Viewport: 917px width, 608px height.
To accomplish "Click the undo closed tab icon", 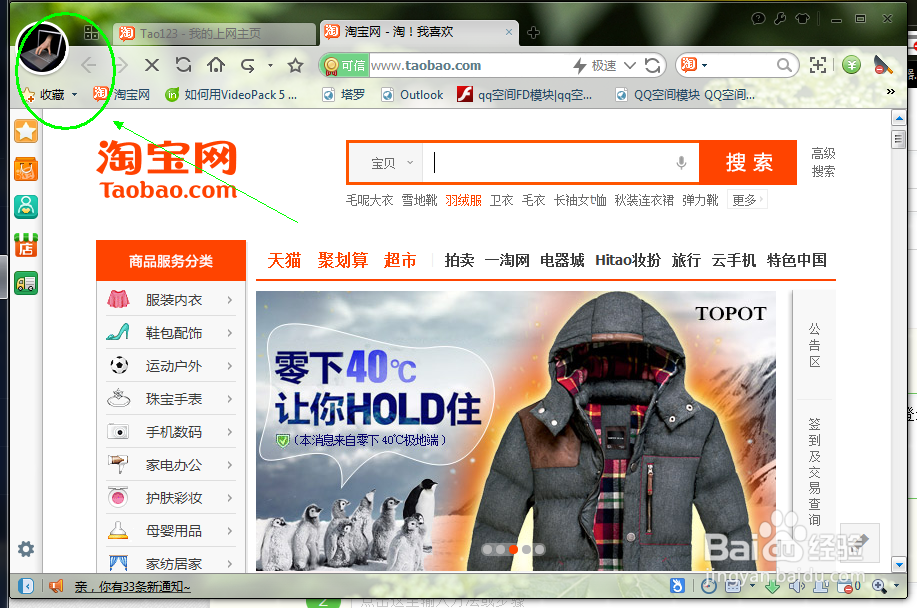I will 248,65.
